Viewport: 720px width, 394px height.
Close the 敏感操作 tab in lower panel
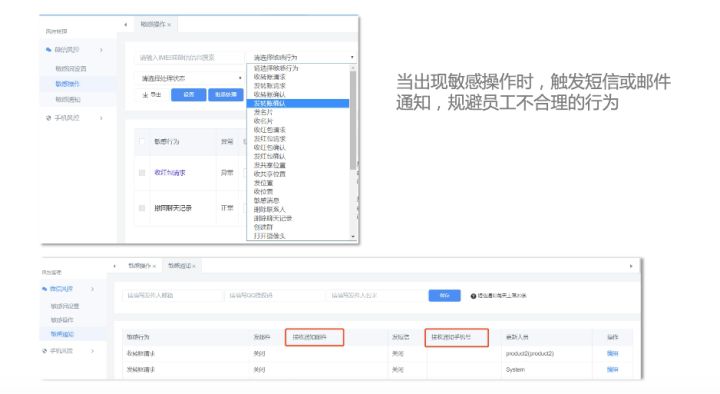155,266
